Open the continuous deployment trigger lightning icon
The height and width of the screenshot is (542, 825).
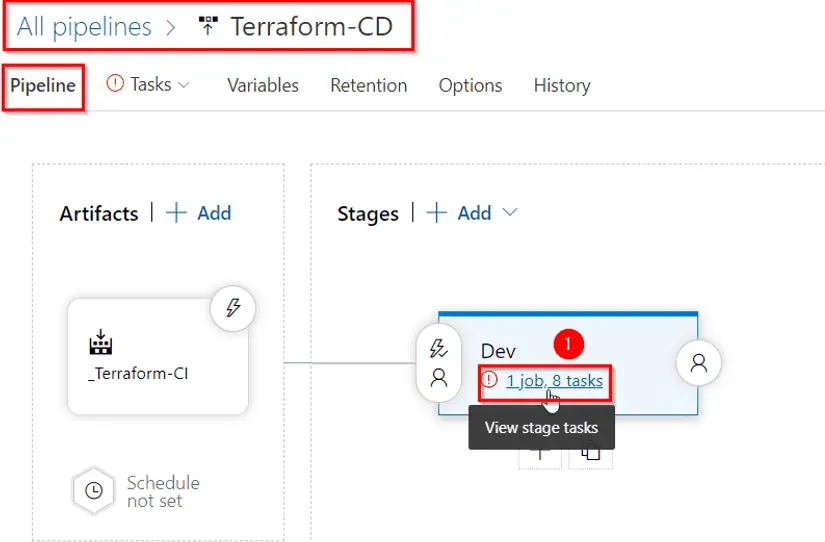233,307
